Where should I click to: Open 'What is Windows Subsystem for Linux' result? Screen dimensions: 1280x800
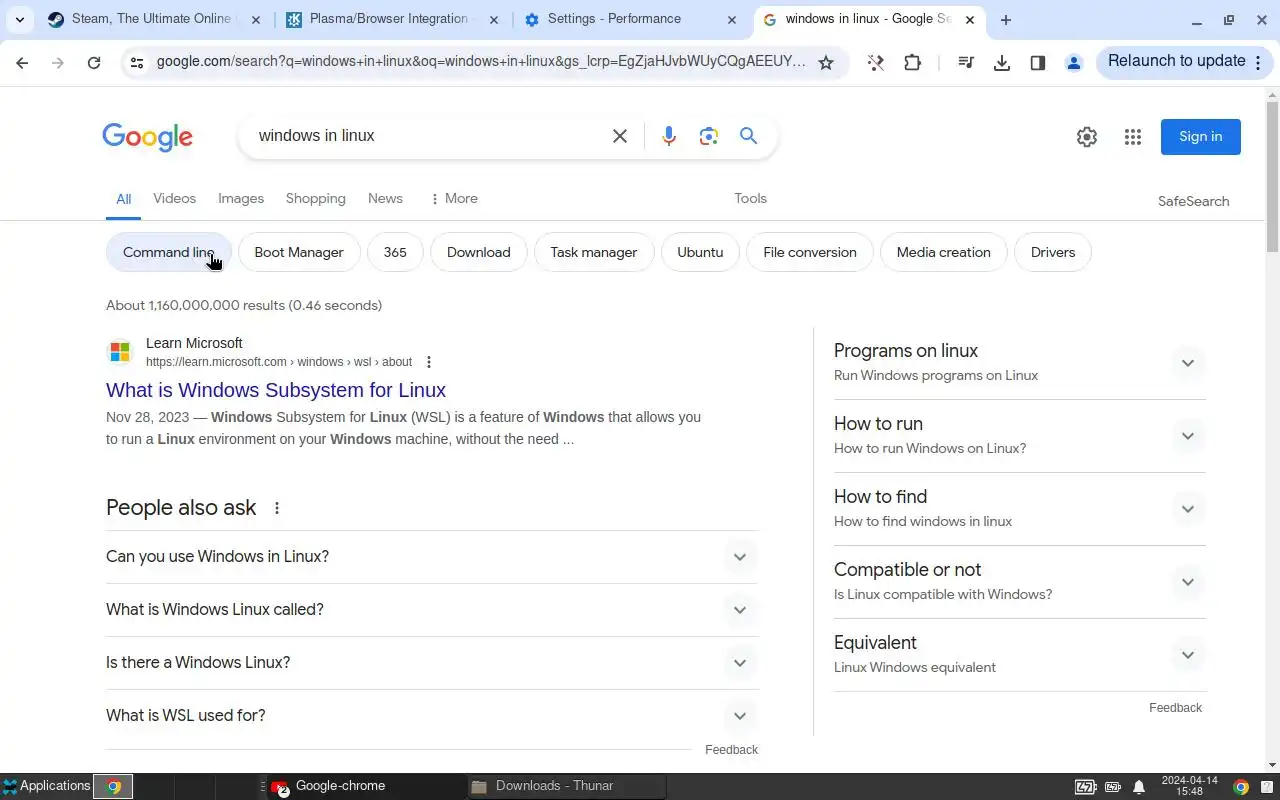(276, 390)
